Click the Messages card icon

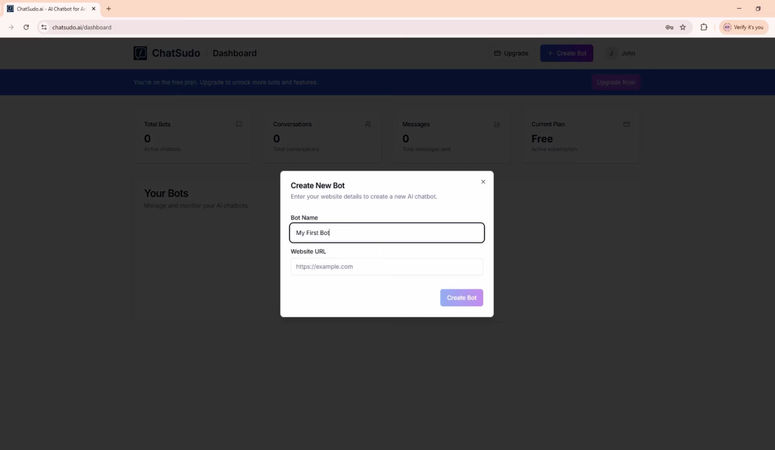point(497,124)
